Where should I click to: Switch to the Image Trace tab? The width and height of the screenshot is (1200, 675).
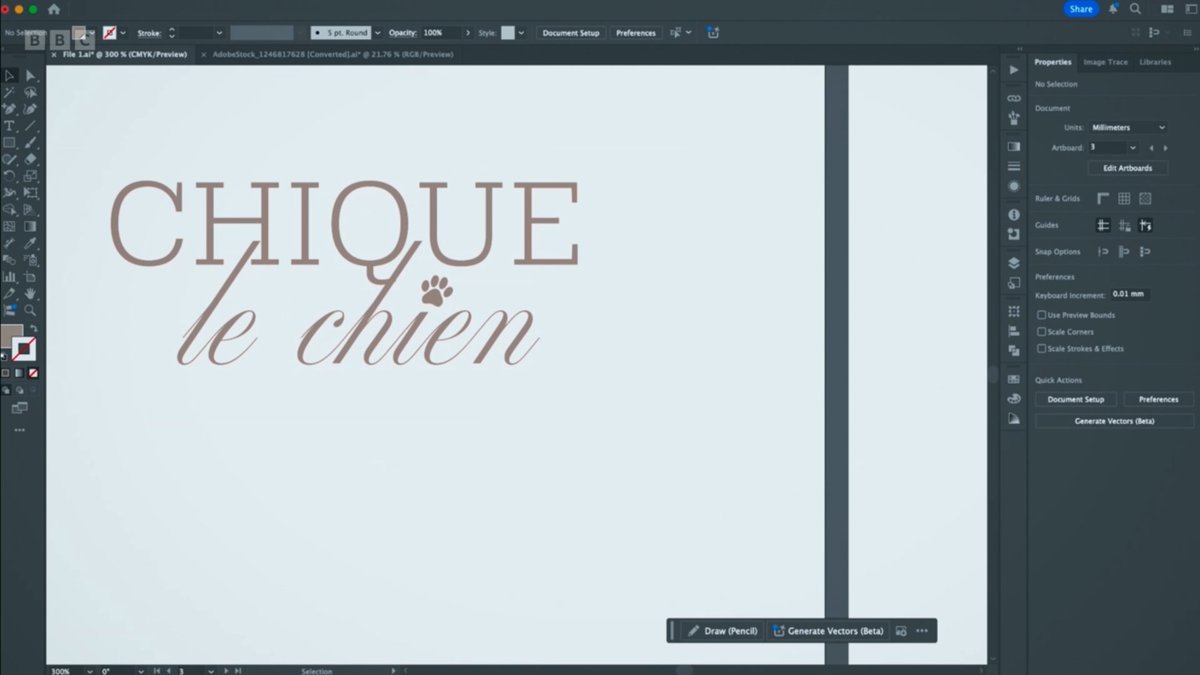(x=1105, y=62)
